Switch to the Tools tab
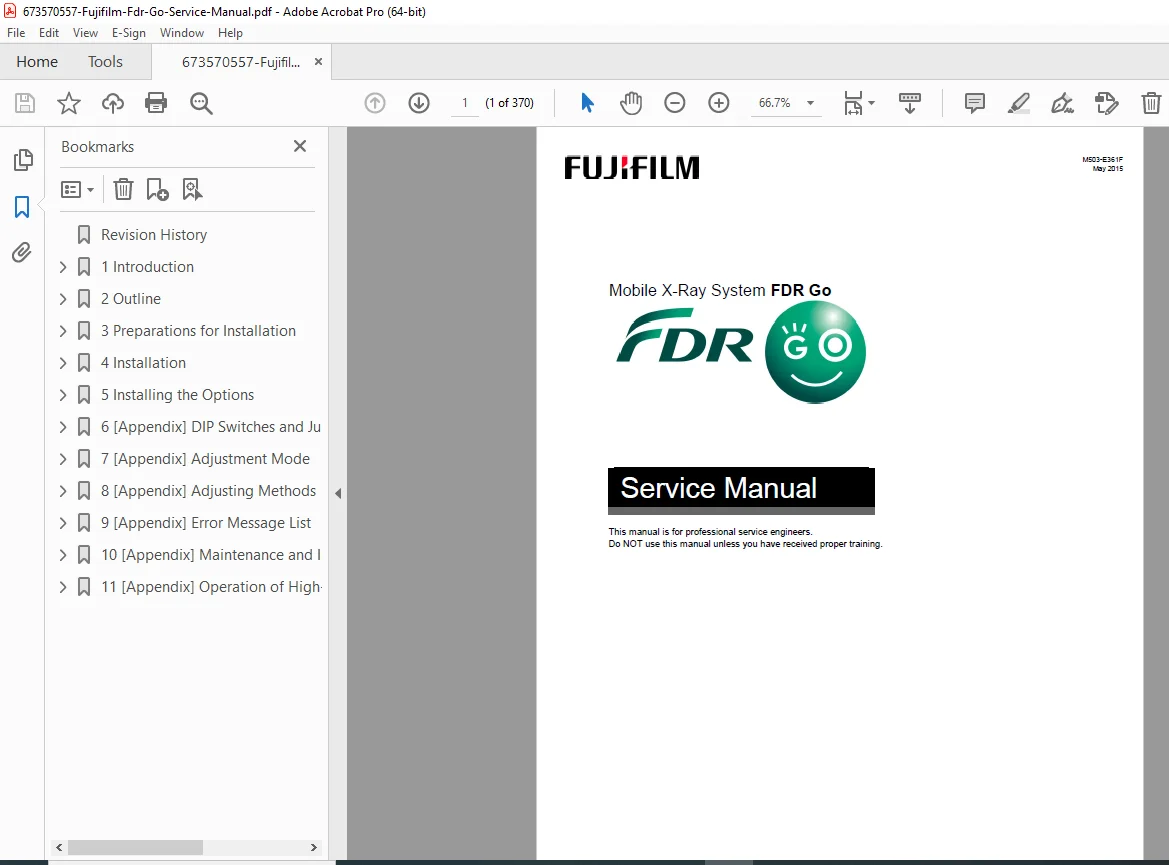This screenshot has width=1169, height=865. [105, 62]
